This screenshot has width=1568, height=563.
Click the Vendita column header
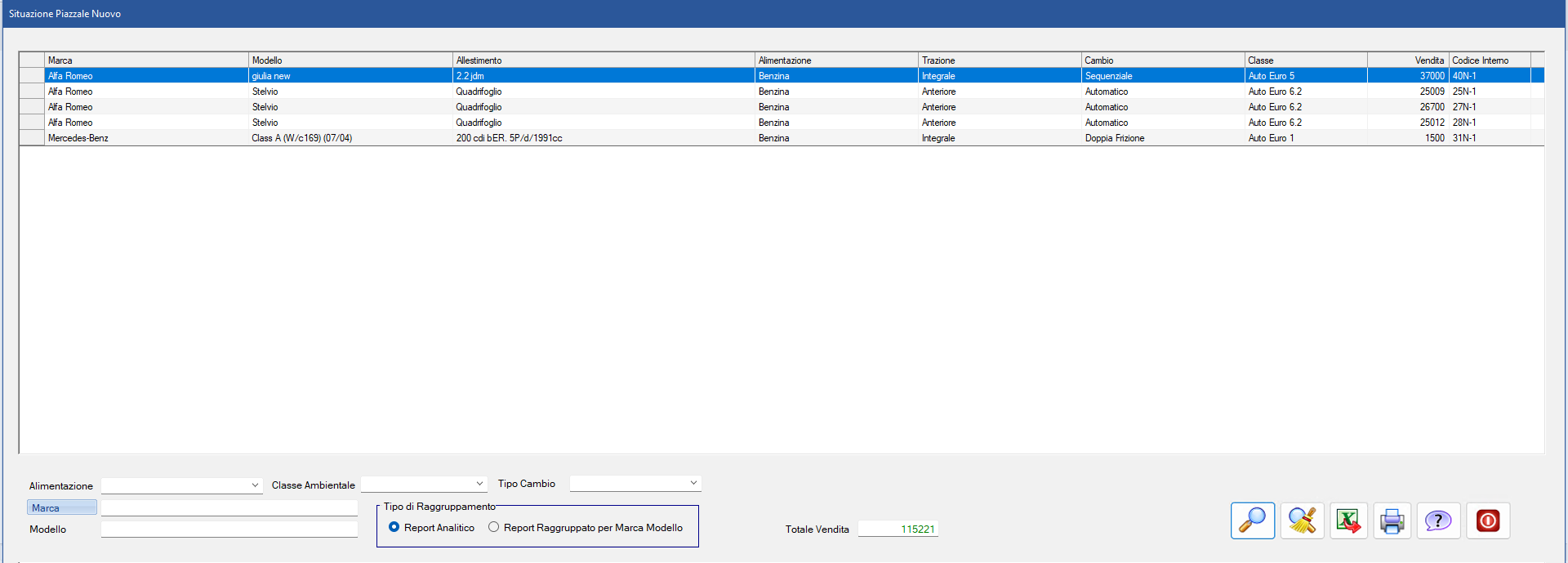point(1408,60)
